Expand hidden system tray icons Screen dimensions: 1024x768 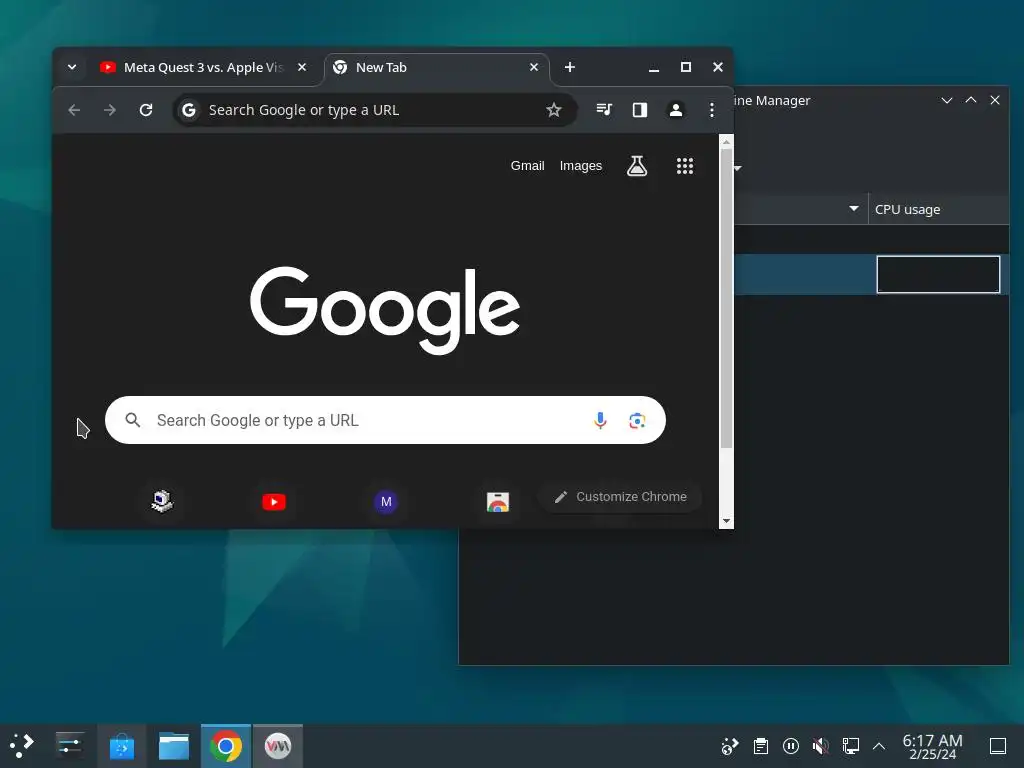coord(879,746)
